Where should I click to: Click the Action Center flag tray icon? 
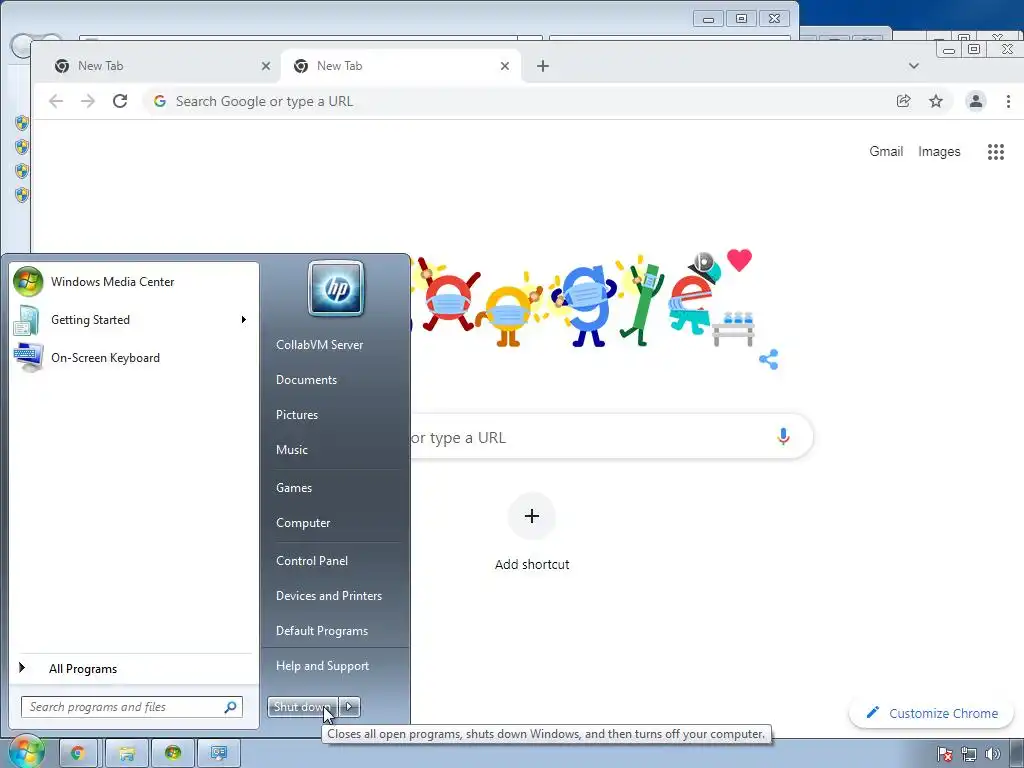point(944,754)
